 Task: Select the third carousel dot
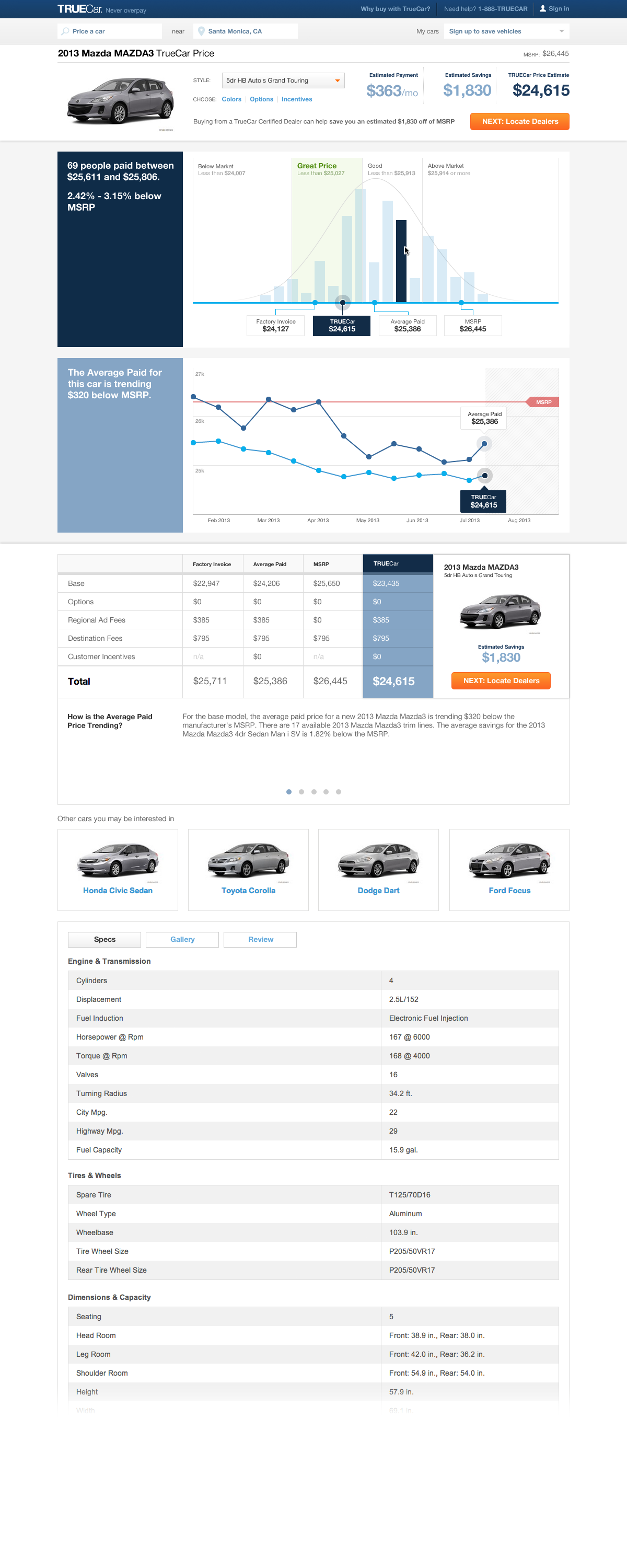click(x=313, y=791)
